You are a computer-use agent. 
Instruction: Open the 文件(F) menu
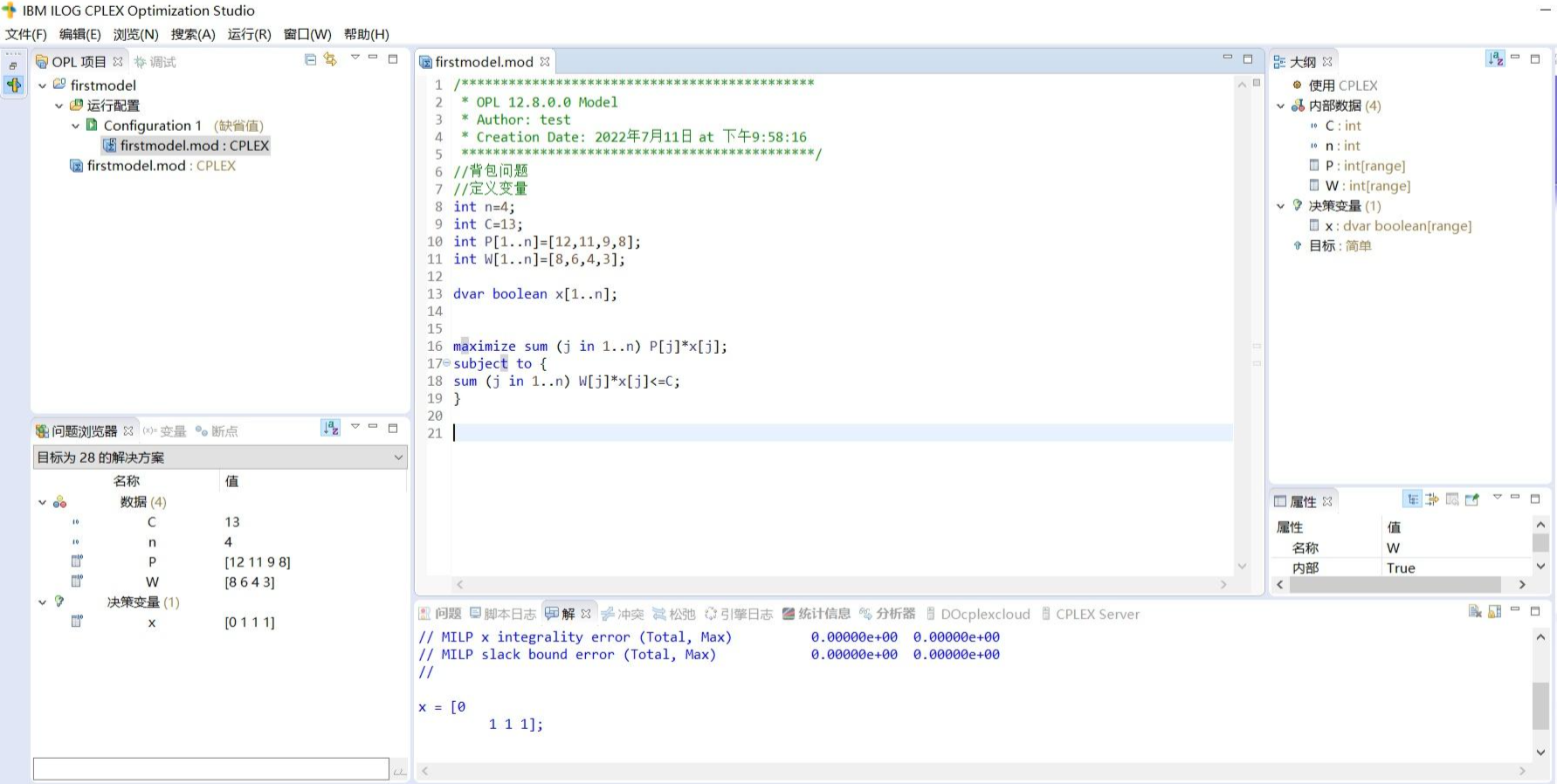click(26, 34)
